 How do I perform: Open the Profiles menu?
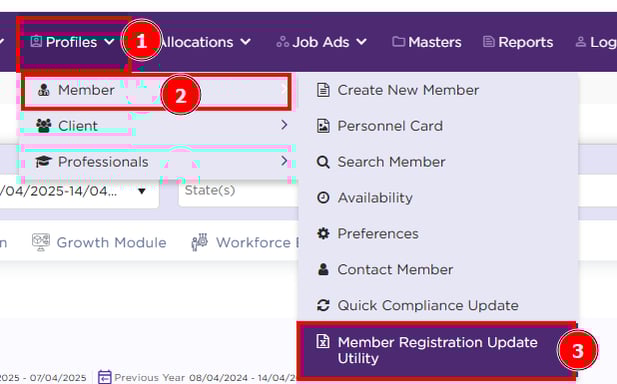click(73, 42)
